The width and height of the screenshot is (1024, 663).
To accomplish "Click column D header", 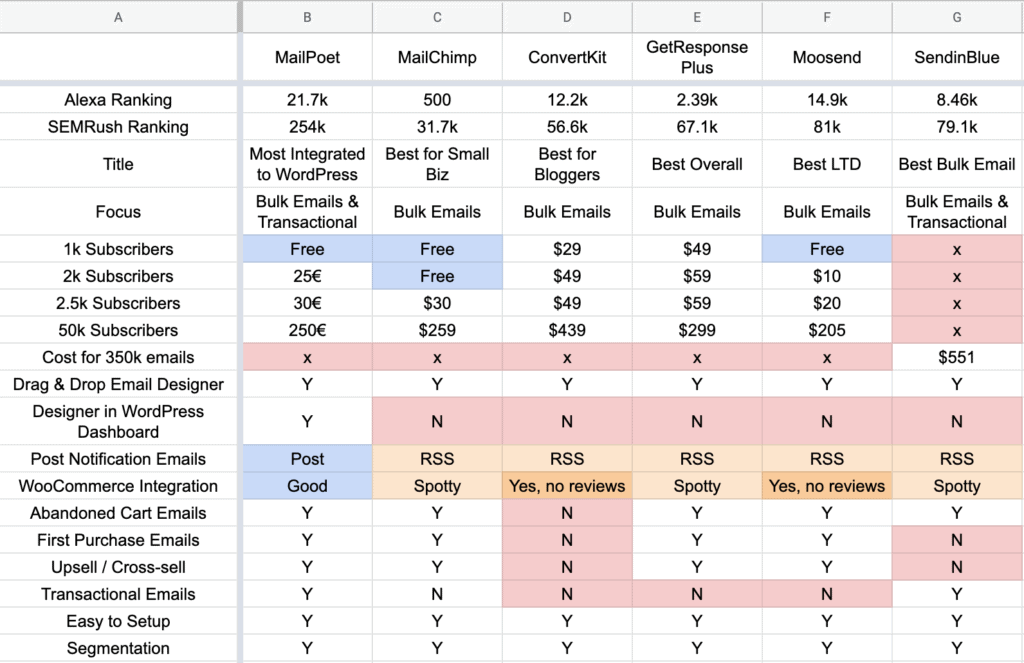I will [x=567, y=17].
